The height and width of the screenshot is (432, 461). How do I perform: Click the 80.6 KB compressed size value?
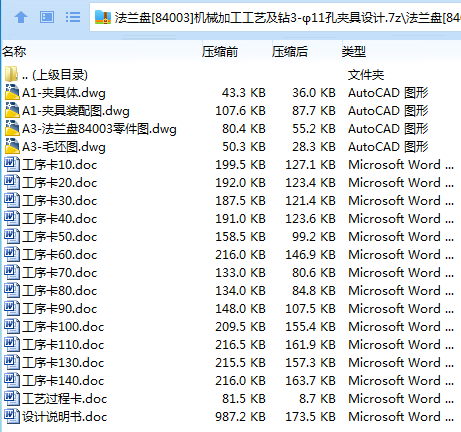314,273
